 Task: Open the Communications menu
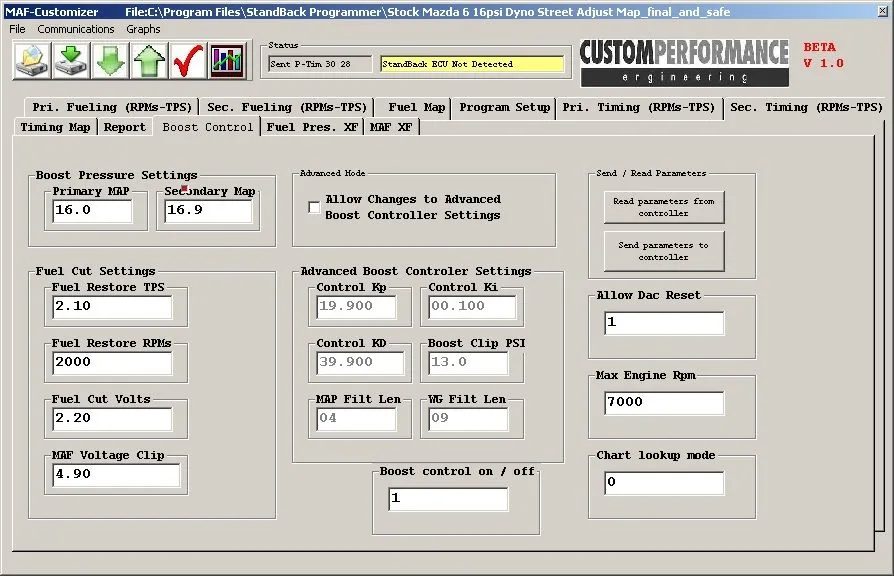click(x=75, y=29)
